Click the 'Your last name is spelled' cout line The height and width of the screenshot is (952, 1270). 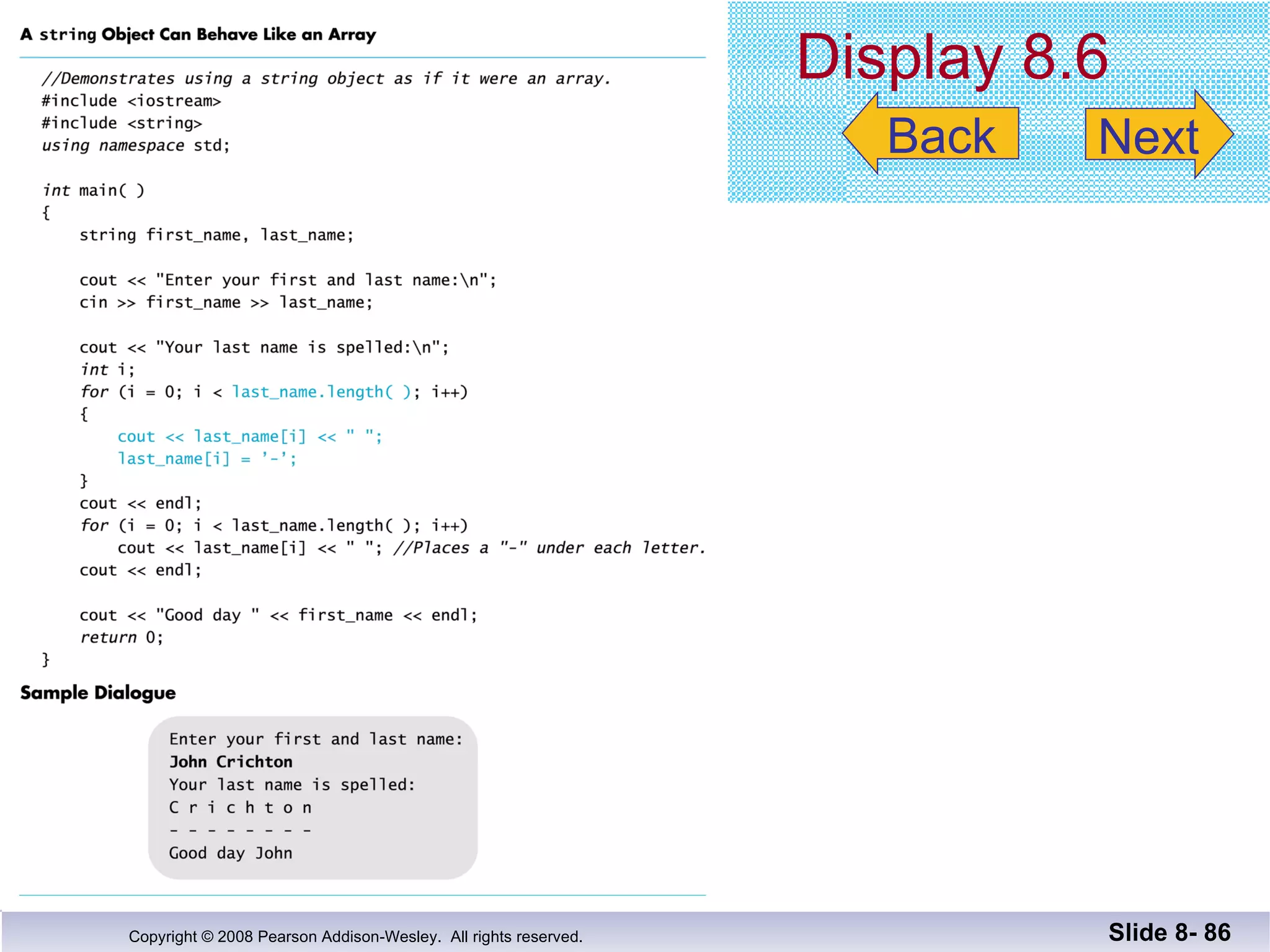pyautogui.click(x=264, y=347)
